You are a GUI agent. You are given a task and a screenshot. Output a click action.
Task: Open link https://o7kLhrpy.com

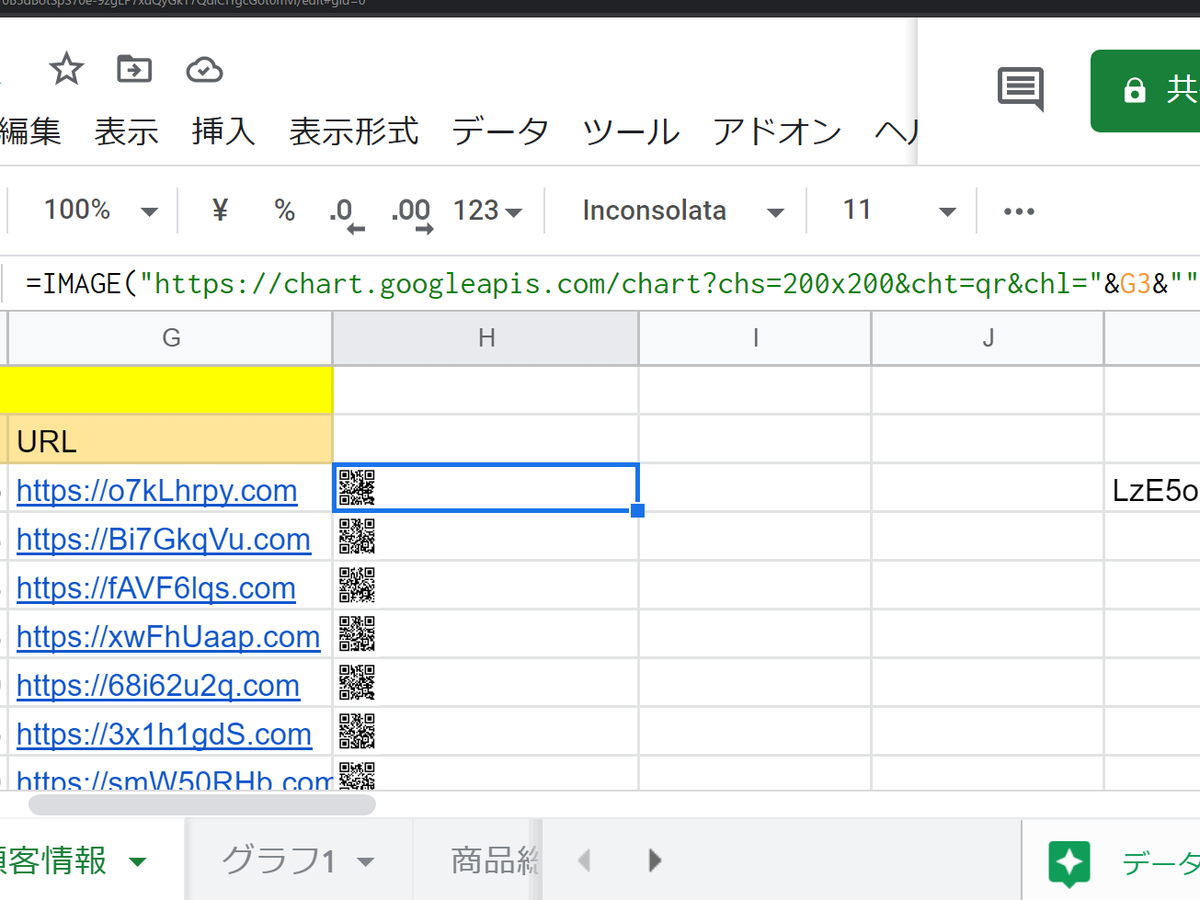click(157, 490)
